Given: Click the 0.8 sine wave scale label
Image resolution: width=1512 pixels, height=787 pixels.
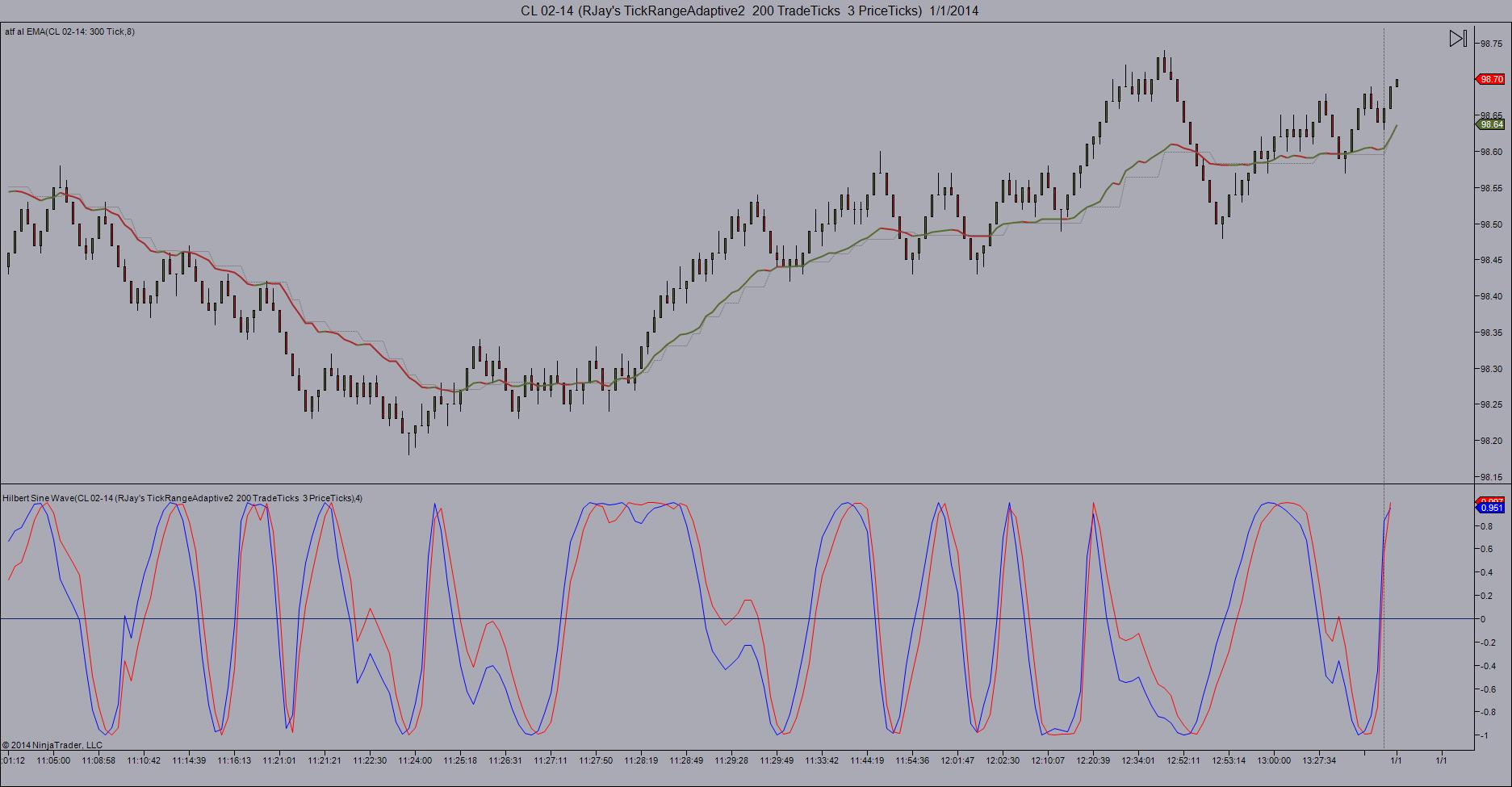Looking at the screenshot, I should [1485, 526].
